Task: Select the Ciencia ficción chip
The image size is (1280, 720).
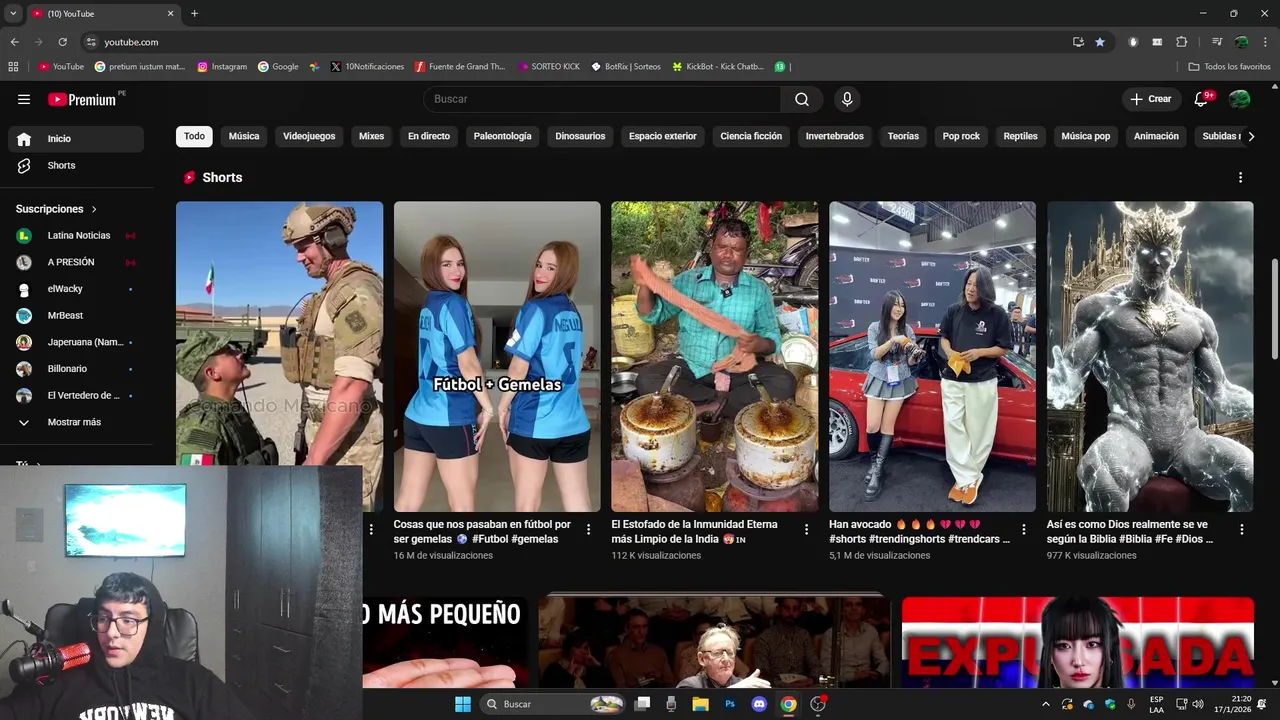Action: click(751, 136)
